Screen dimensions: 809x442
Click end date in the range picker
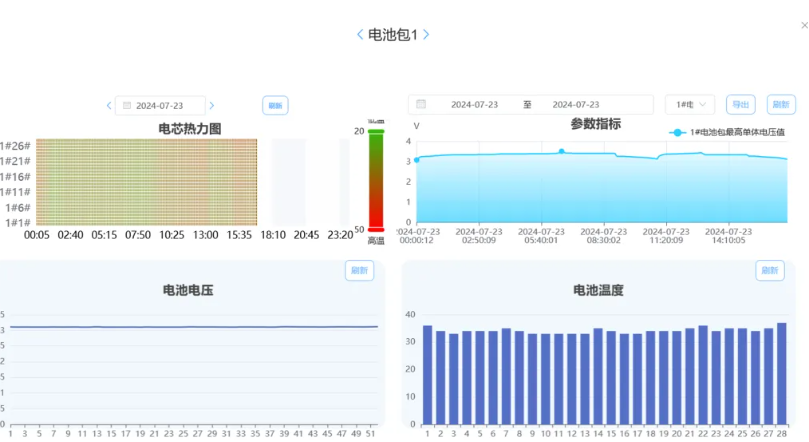576,104
